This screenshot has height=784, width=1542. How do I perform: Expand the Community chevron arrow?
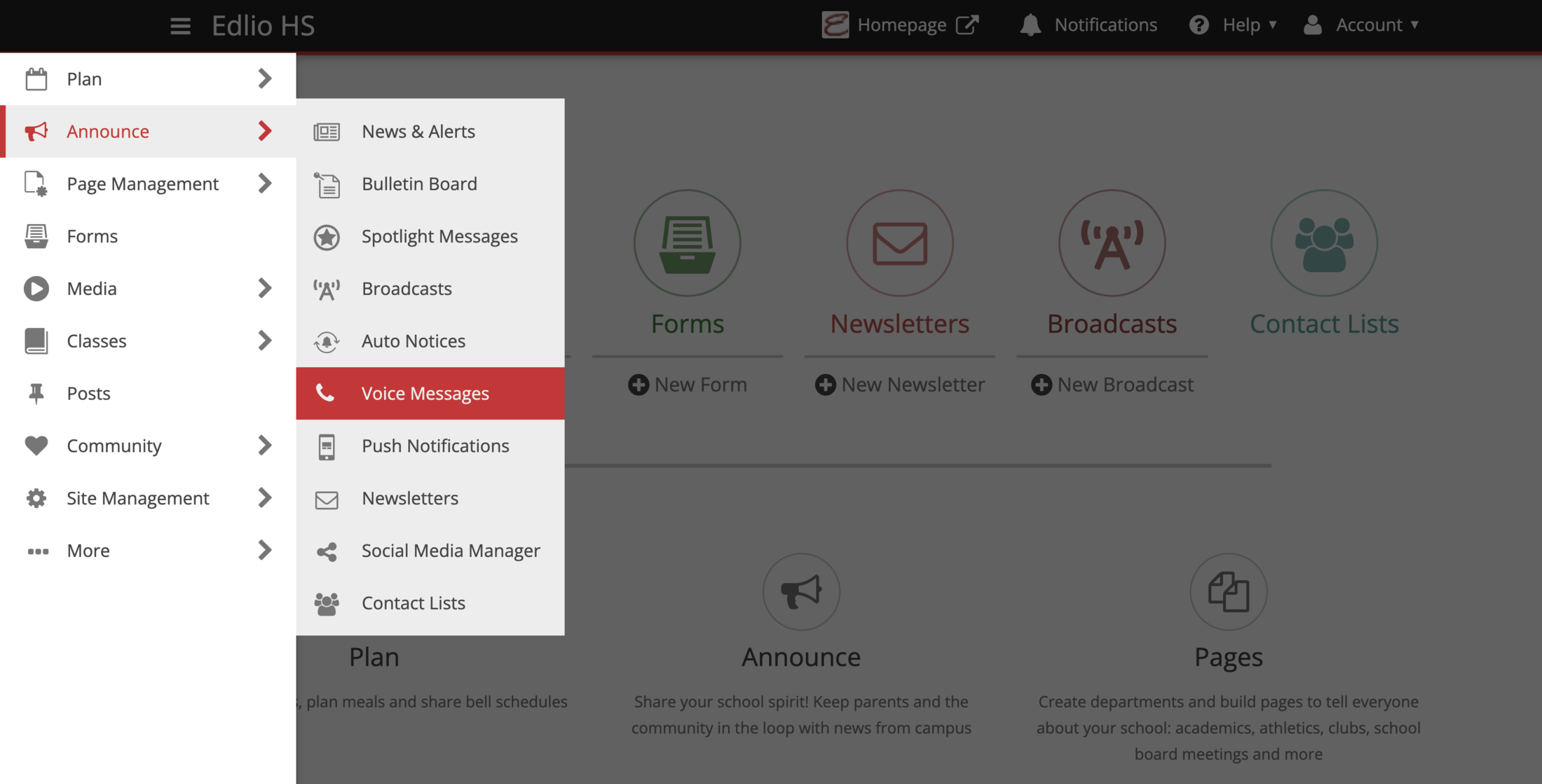[x=264, y=446]
